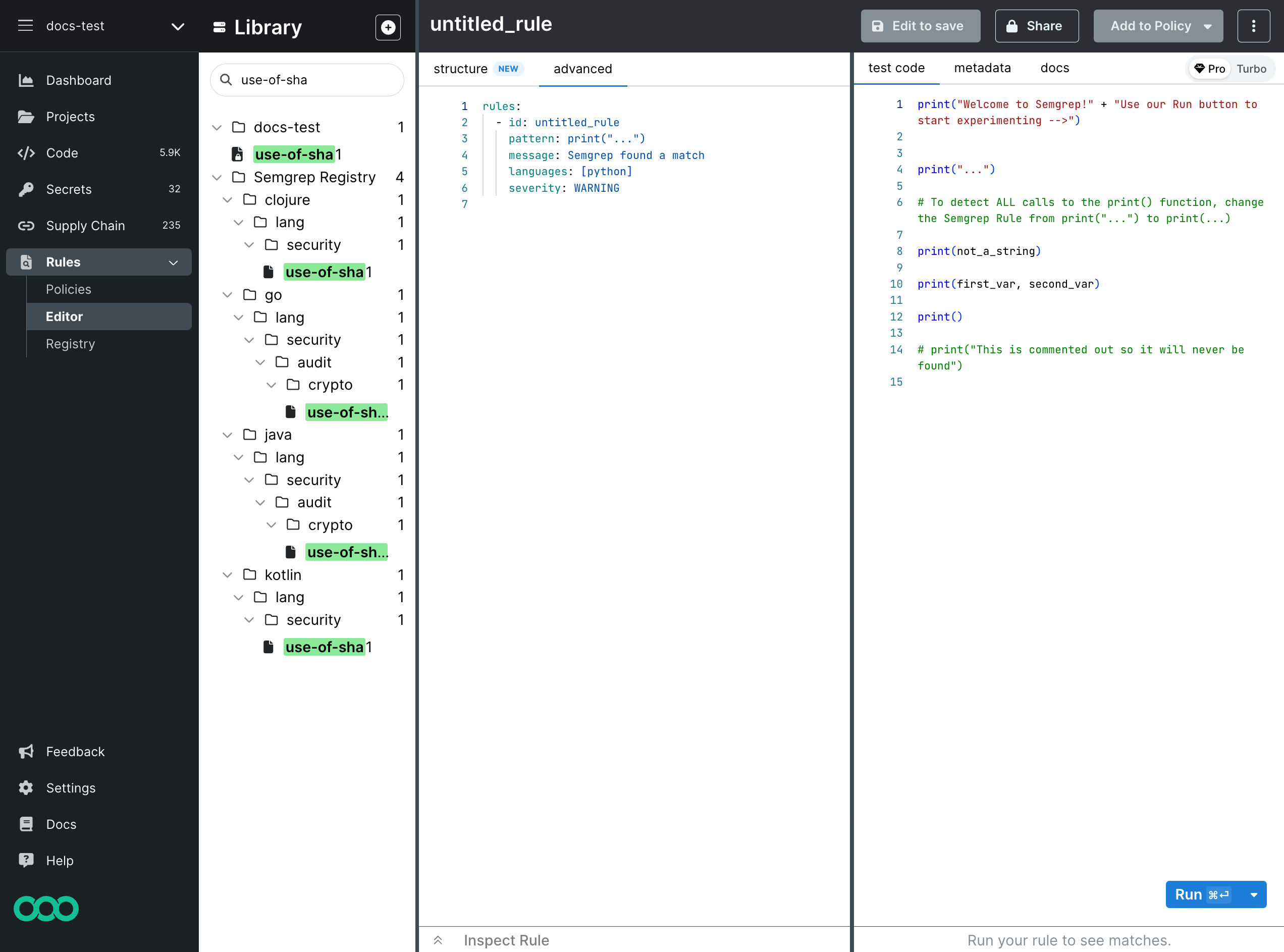
Task: Collapse the Semgrep Registry folder
Action: pyautogui.click(x=217, y=177)
